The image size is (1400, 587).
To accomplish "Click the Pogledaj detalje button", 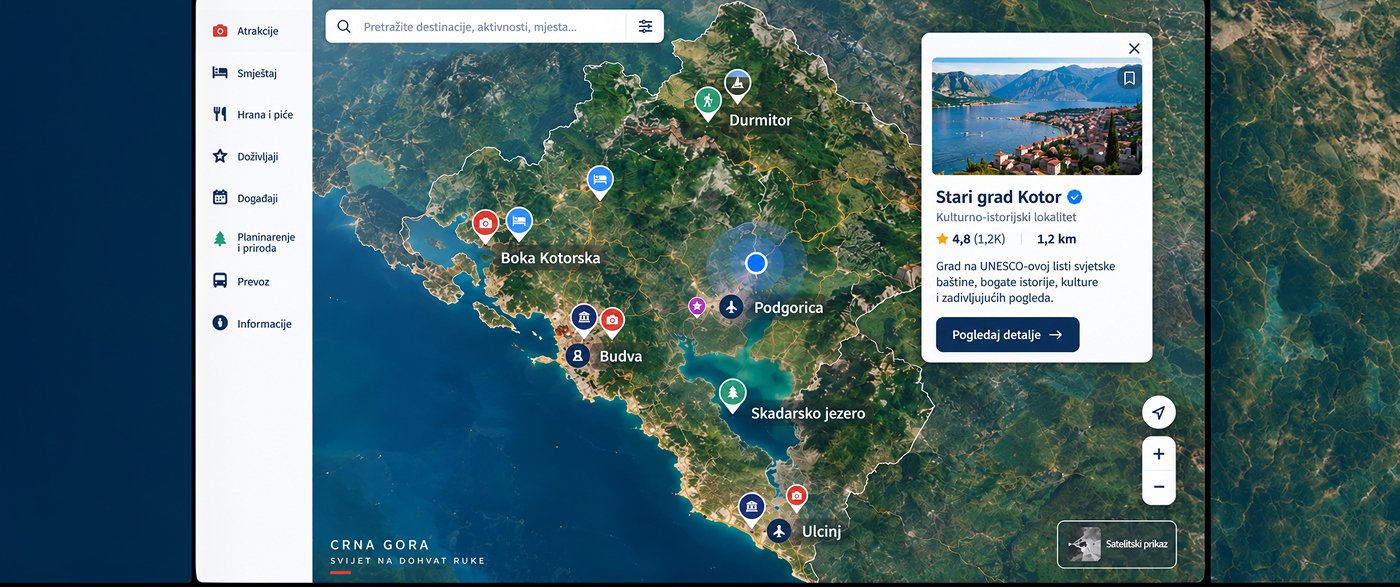I will click(1007, 335).
